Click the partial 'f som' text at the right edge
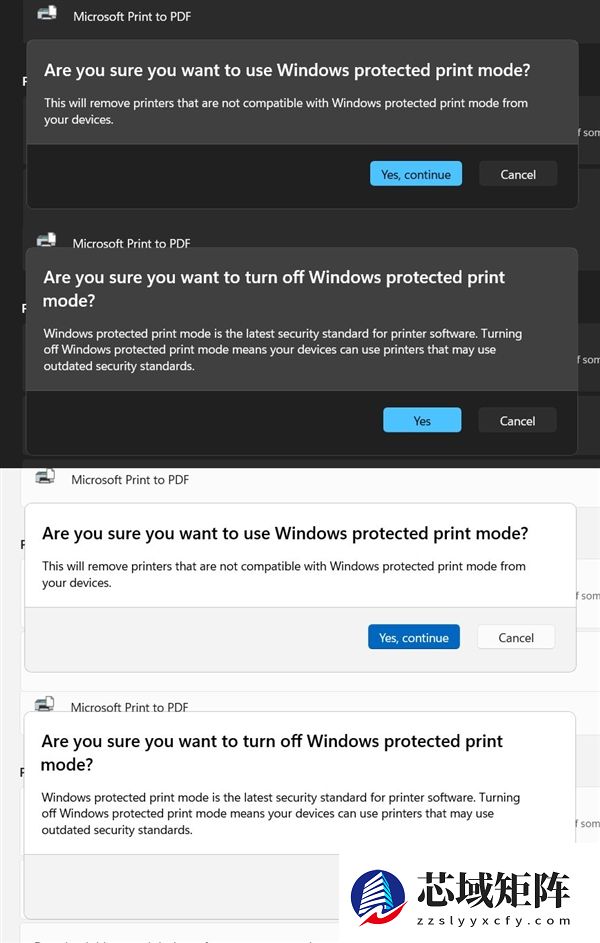This screenshot has width=600, height=943. [588, 132]
